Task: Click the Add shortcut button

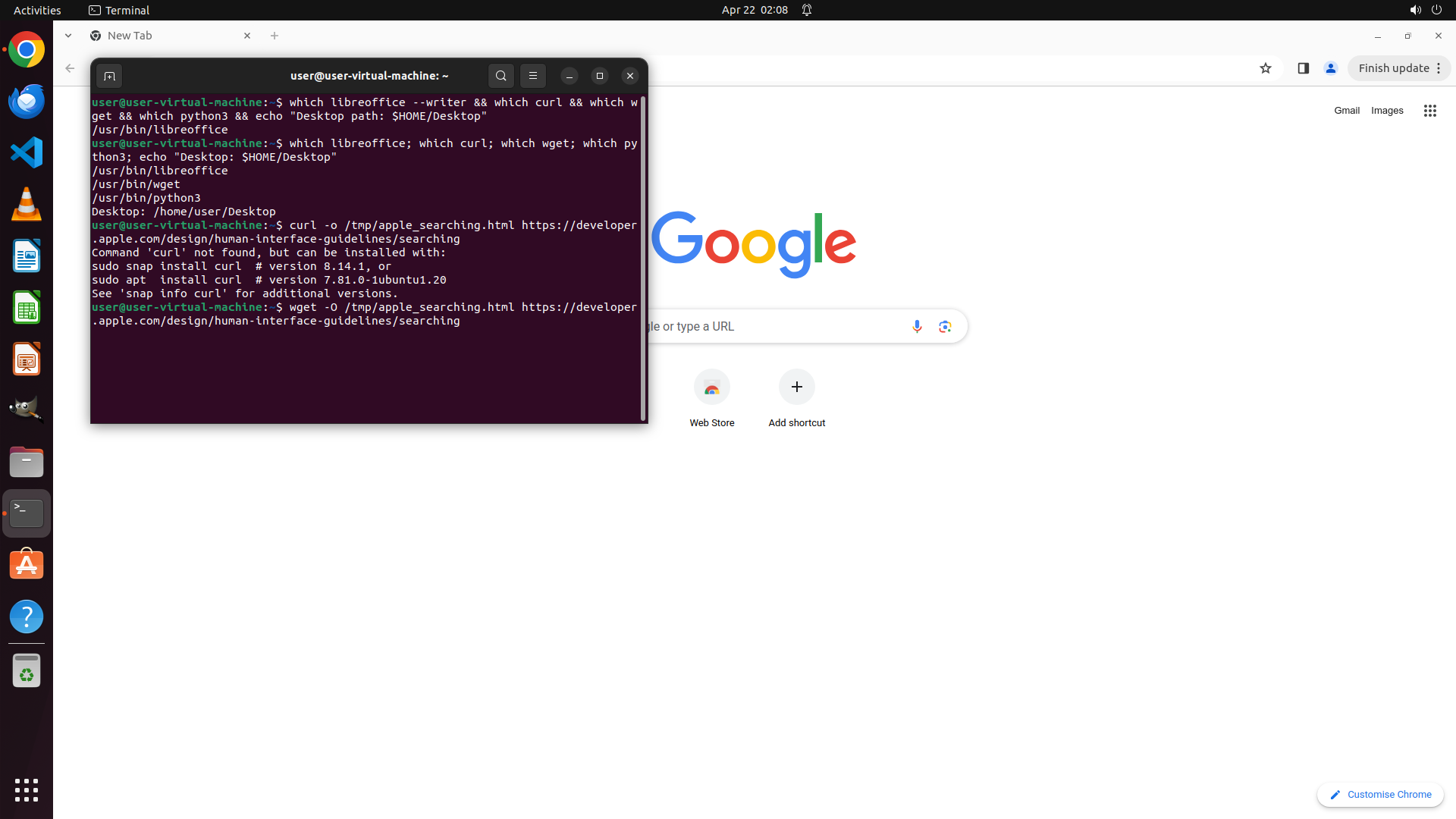Action: [796, 388]
